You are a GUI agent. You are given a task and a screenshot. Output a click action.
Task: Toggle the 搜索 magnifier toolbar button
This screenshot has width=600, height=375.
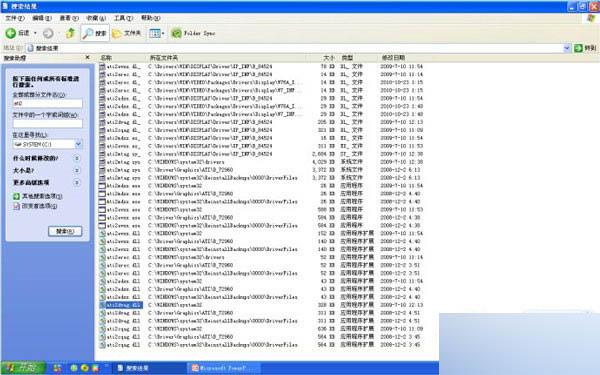click(x=95, y=33)
